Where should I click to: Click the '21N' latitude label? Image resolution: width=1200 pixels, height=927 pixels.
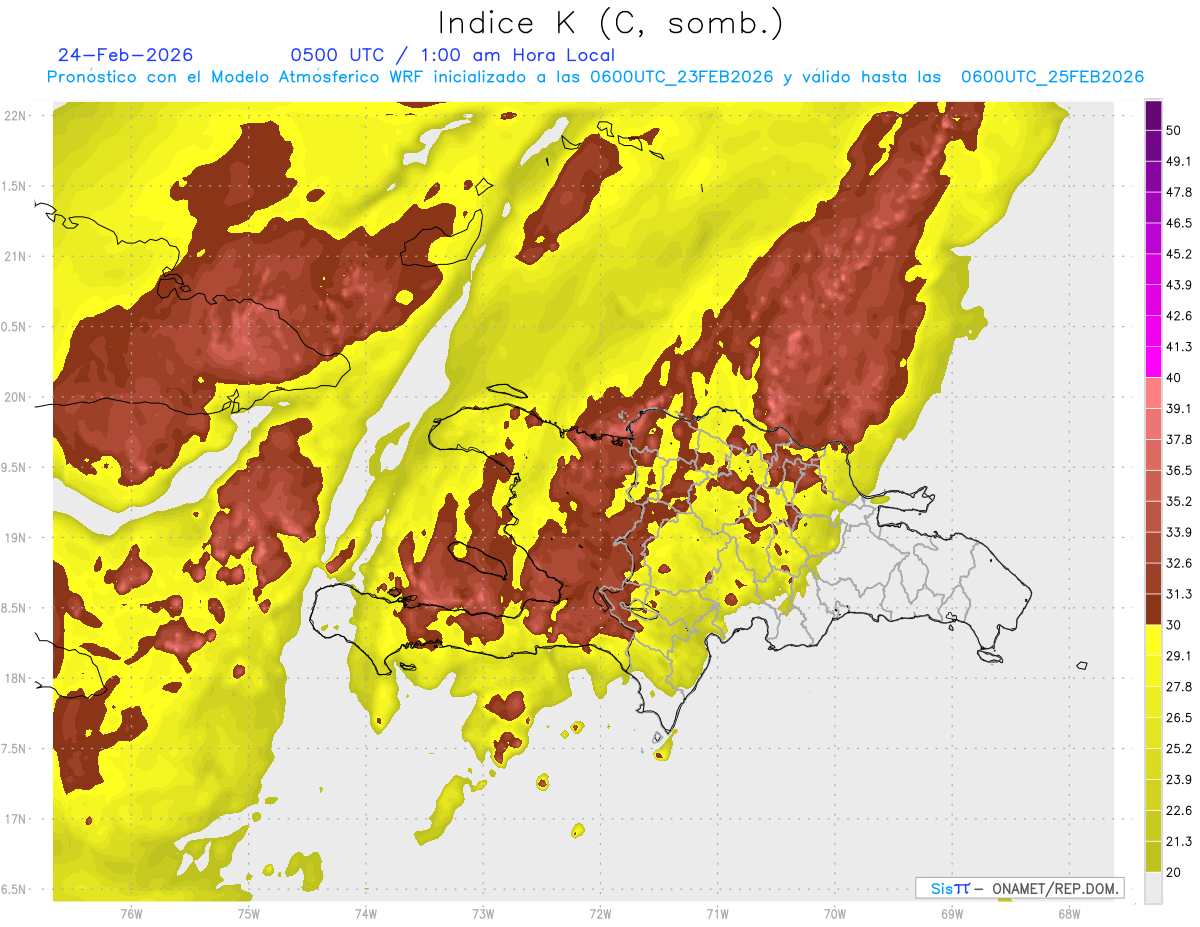pos(16,256)
